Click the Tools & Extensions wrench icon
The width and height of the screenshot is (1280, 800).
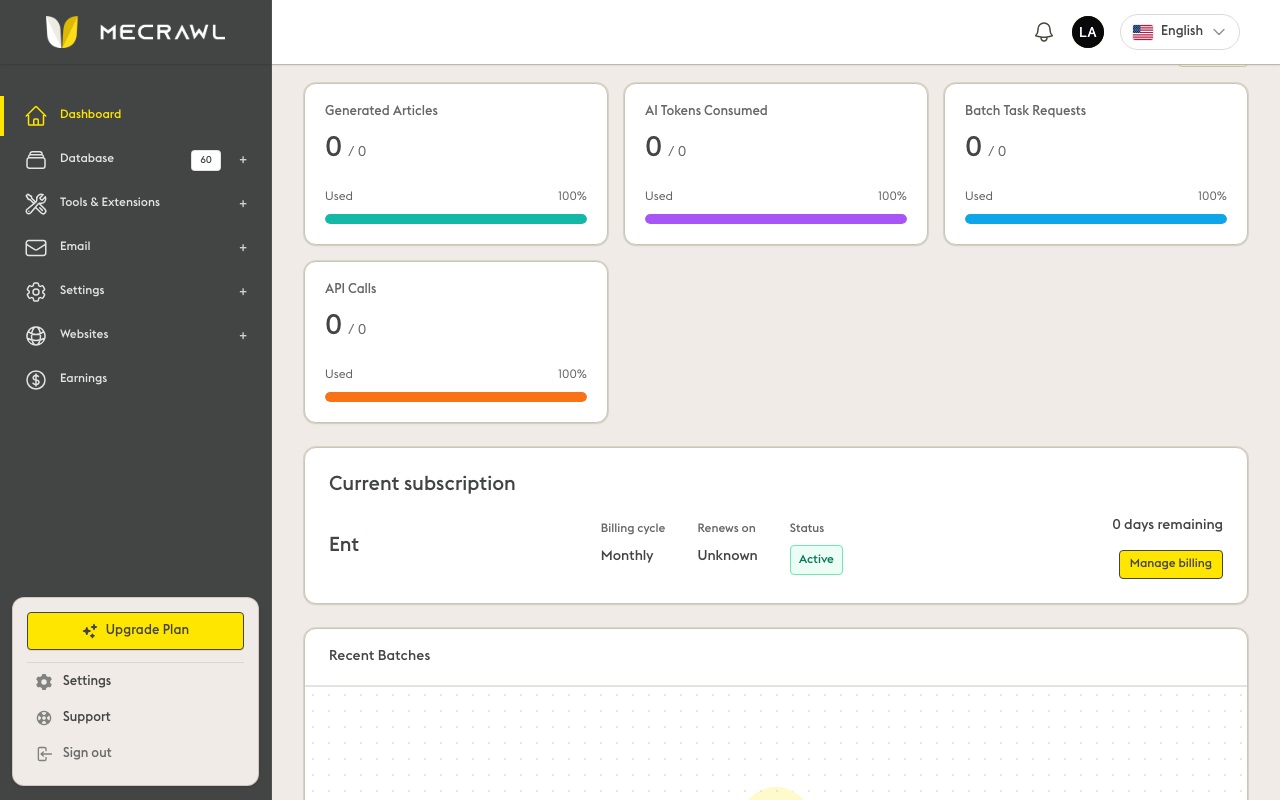(36, 203)
